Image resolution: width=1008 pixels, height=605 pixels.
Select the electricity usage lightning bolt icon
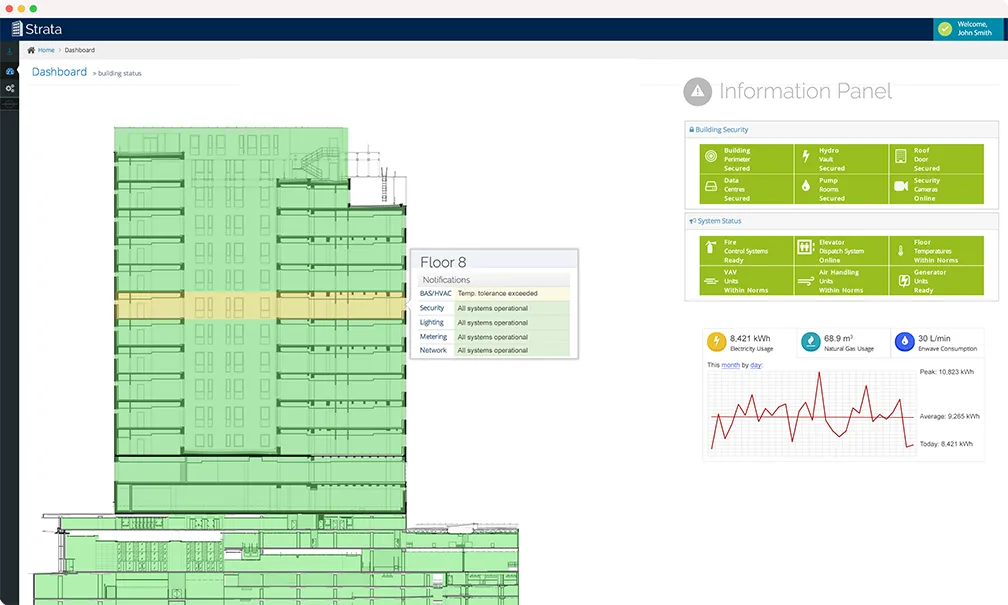[x=716, y=341]
